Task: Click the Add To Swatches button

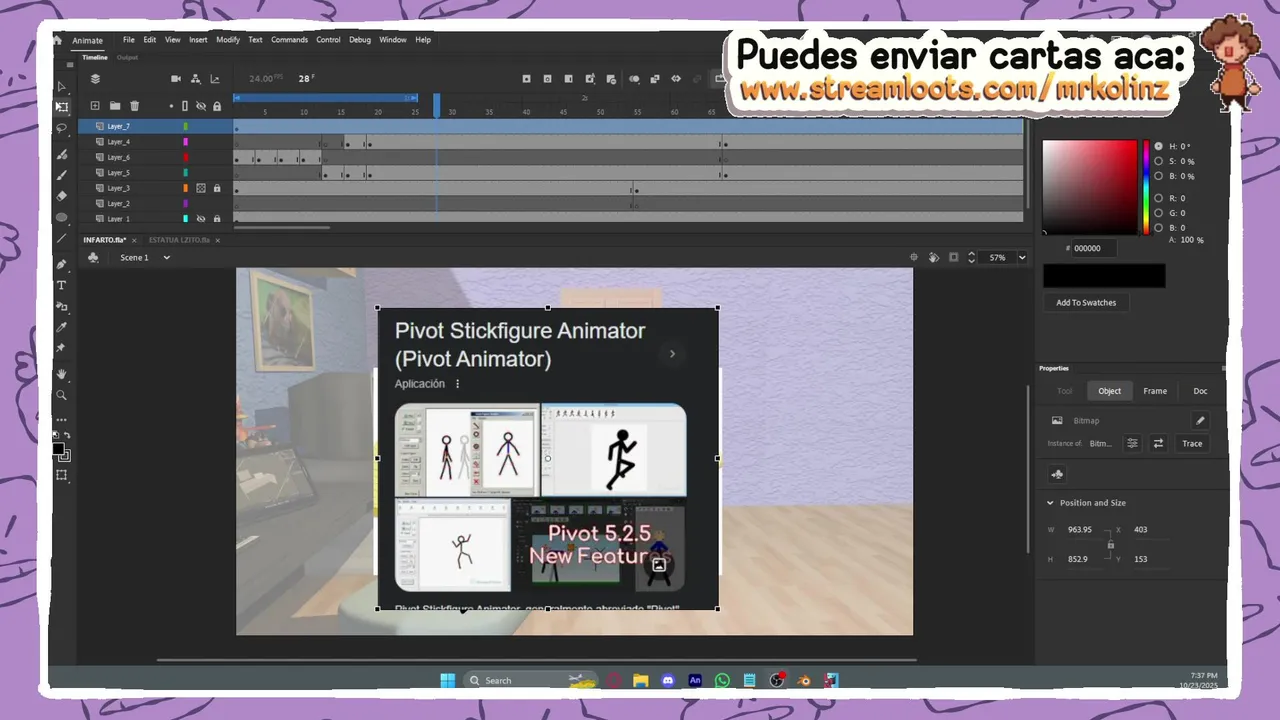Action: pos(1086,302)
